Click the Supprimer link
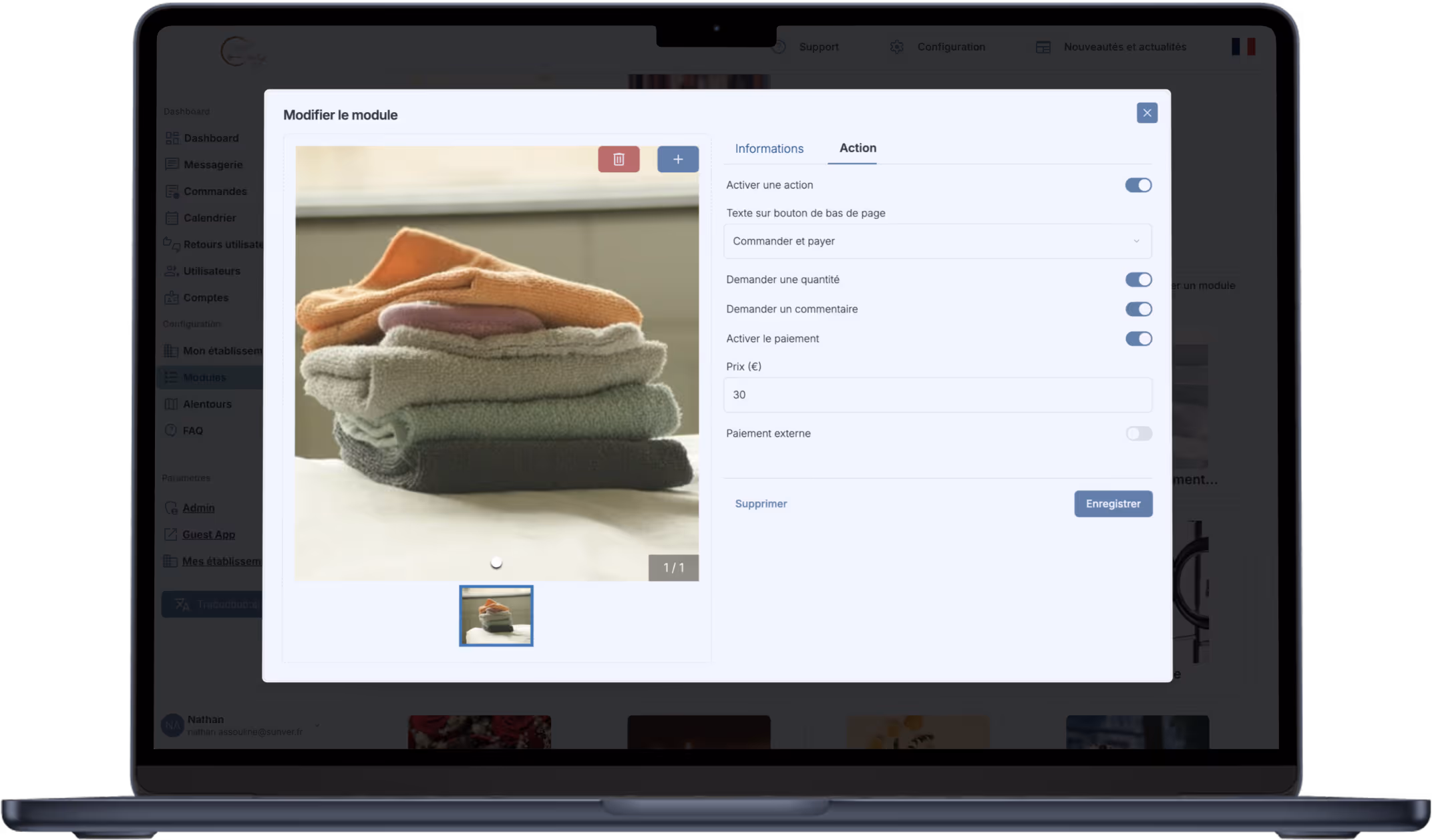Viewport: 1432px width, 840px height. (x=761, y=503)
